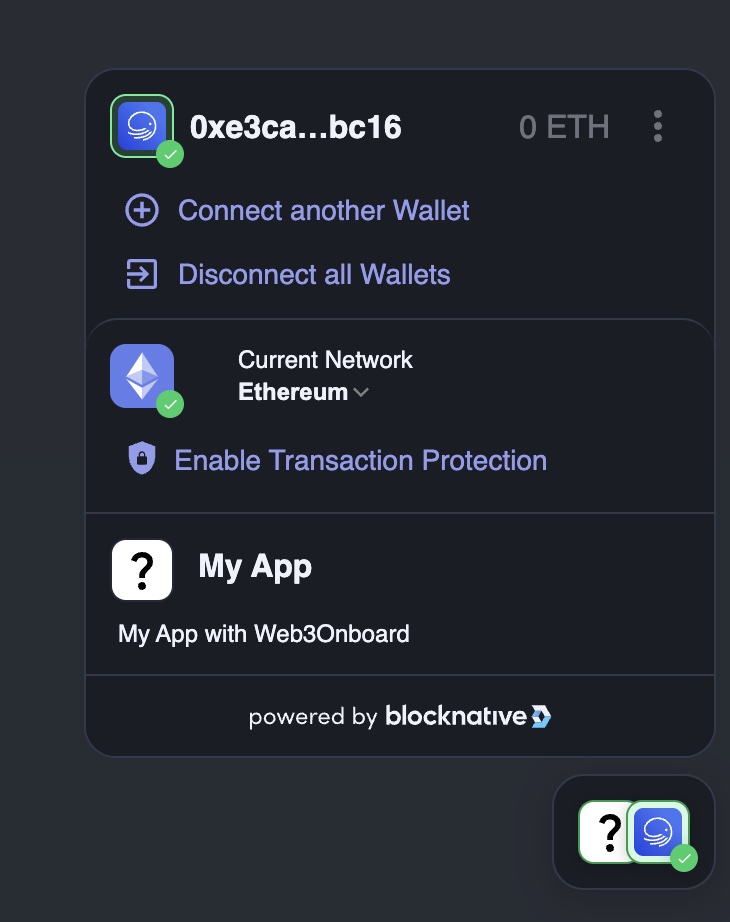Image resolution: width=730 pixels, height=922 pixels.
Task: Click the question mark icon in bottom widget
Action: (606, 832)
